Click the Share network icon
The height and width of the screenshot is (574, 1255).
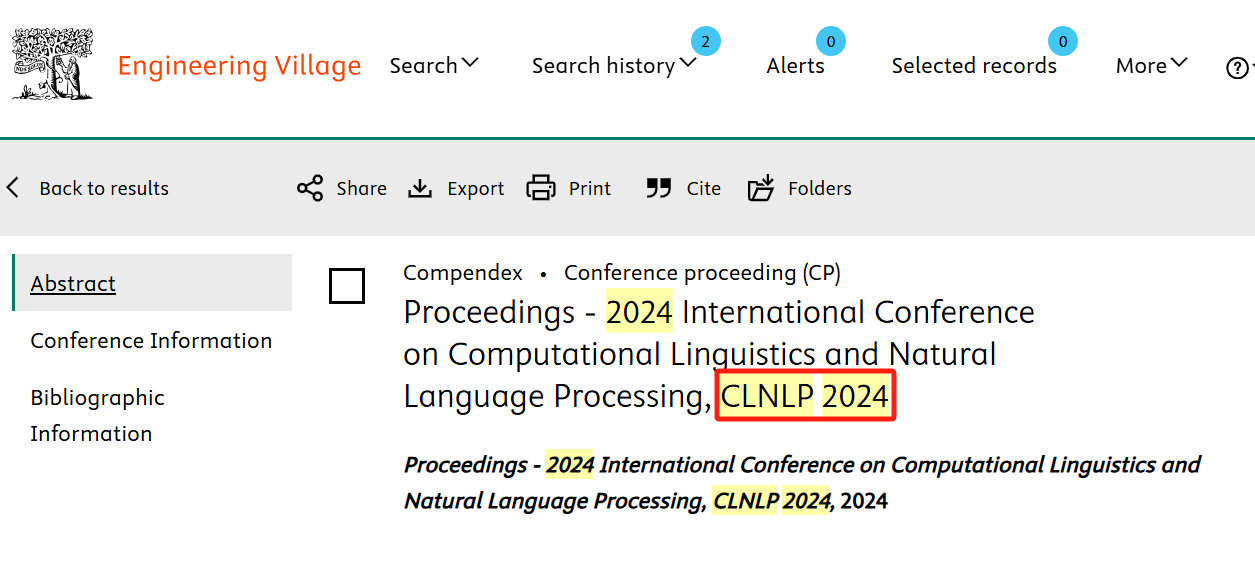(310, 188)
